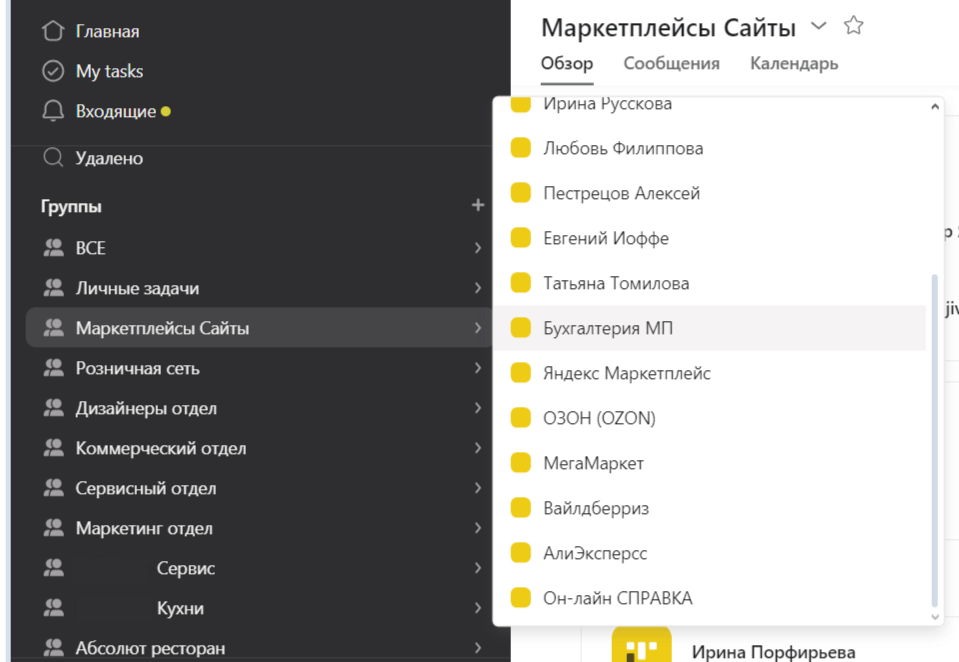The image size is (959, 662).
Task: Star the Маркетплейсы Сайты group as favorite
Action: coord(853,26)
